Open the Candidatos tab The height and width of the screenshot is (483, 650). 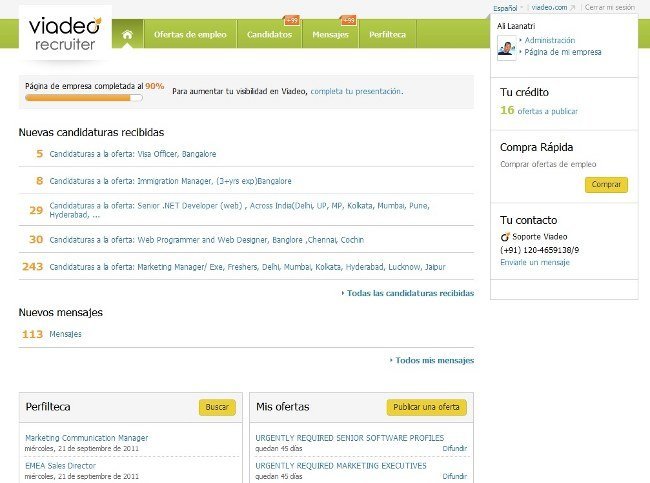pyautogui.click(x=270, y=34)
